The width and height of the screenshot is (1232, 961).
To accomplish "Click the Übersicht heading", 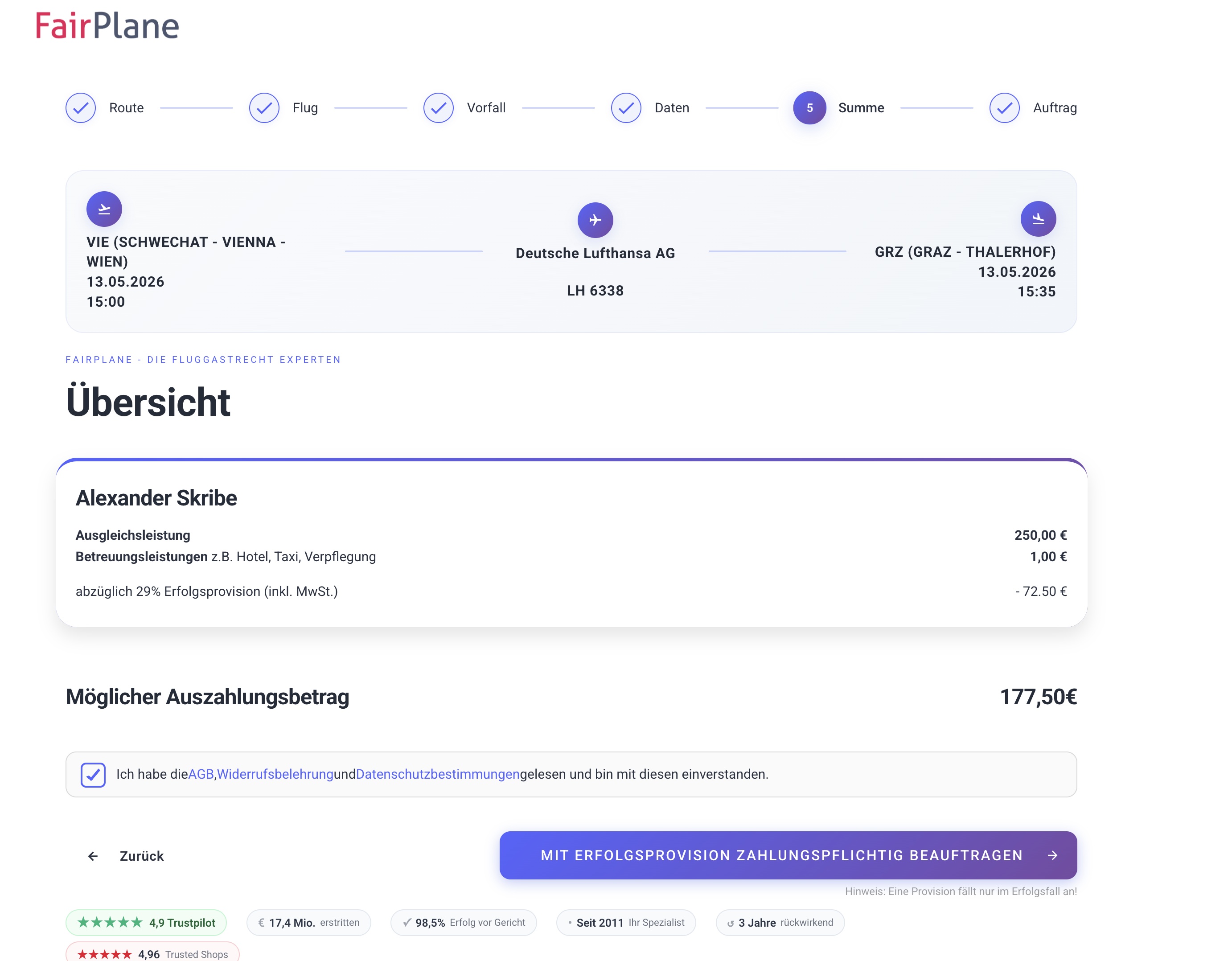I will 148,401.
